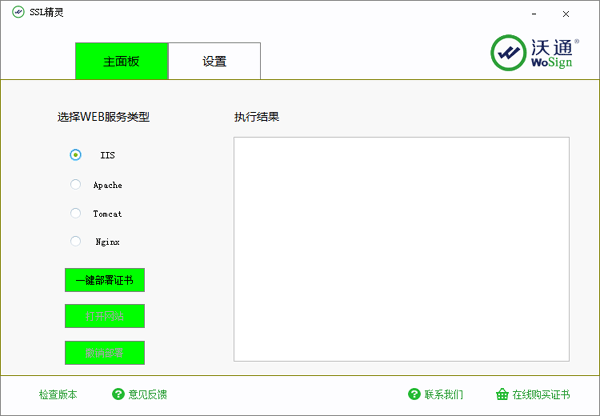The width and height of the screenshot is (600, 416).
Task: Click the shopping basket icon for 在线购买证书
Action: coord(502,394)
